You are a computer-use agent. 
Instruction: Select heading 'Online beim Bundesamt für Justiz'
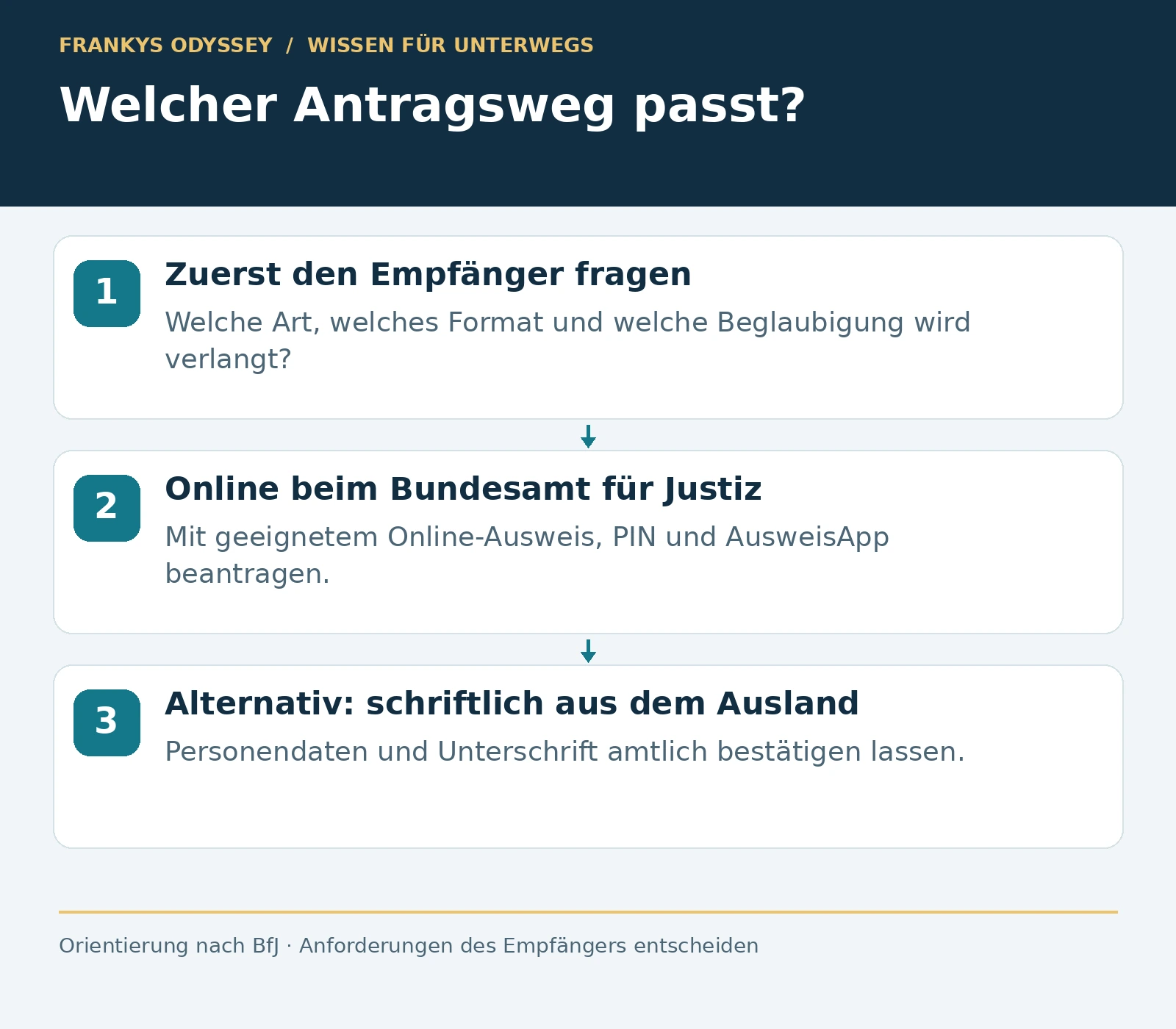coord(463,490)
